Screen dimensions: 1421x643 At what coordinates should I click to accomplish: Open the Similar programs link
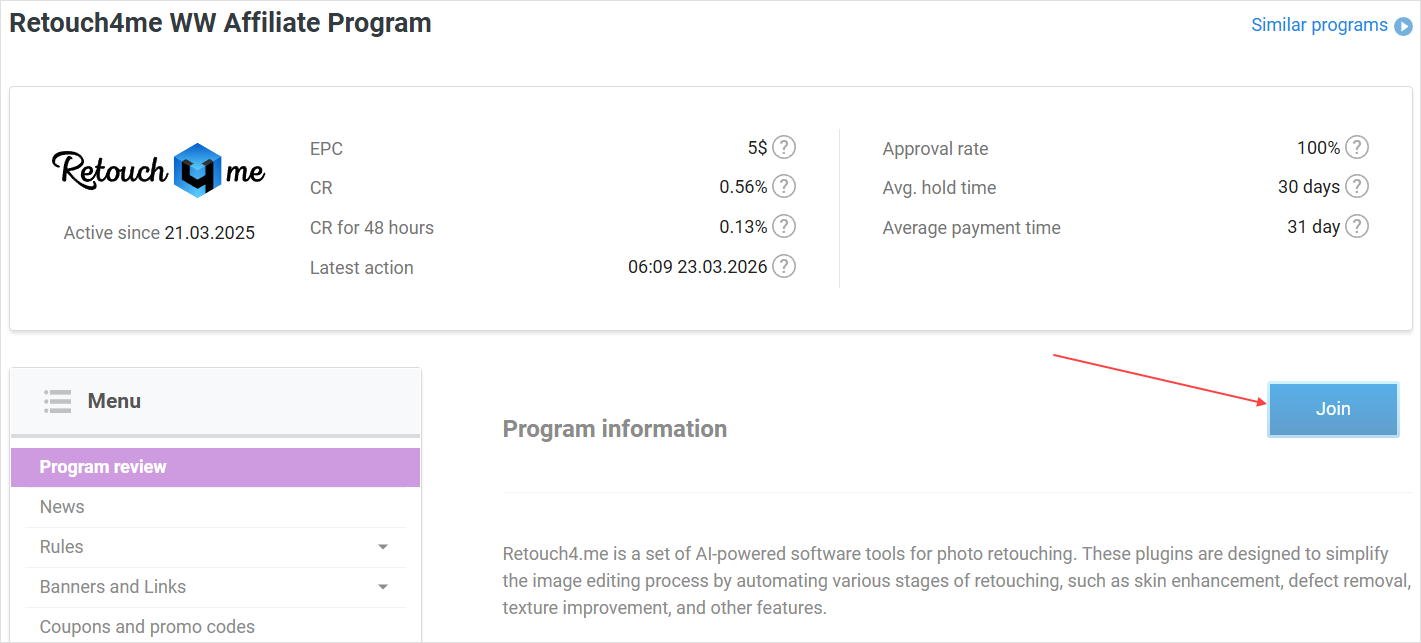[1319, 25]
